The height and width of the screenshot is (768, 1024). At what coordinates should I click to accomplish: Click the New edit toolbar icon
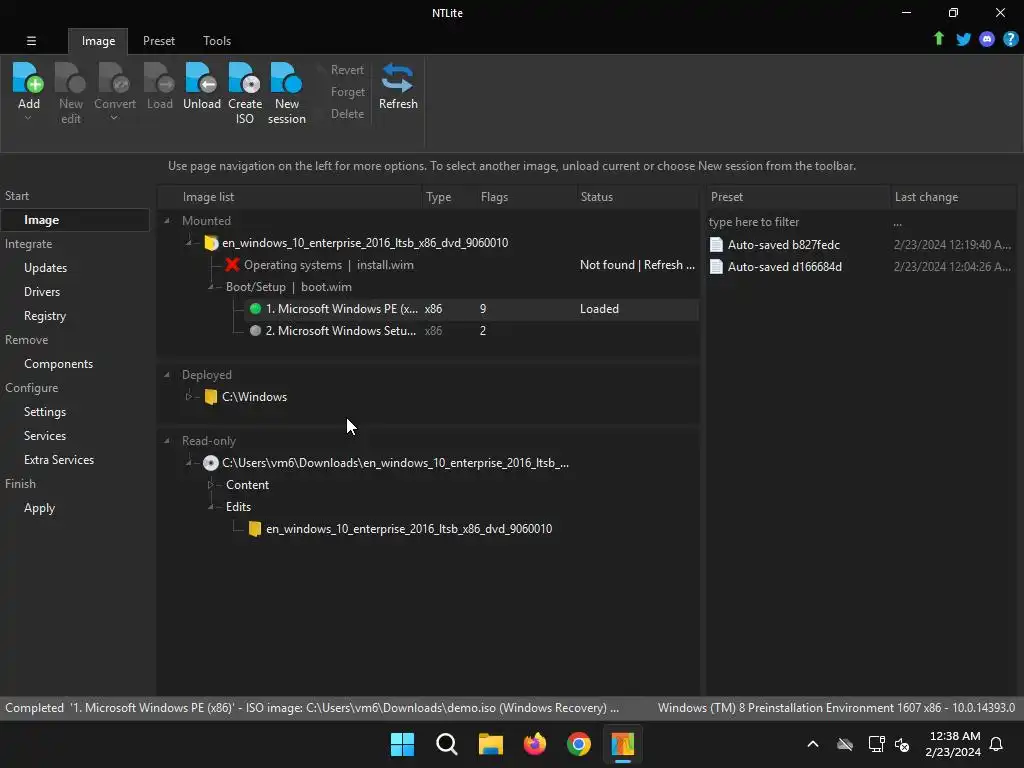click(x=71, y=77)
